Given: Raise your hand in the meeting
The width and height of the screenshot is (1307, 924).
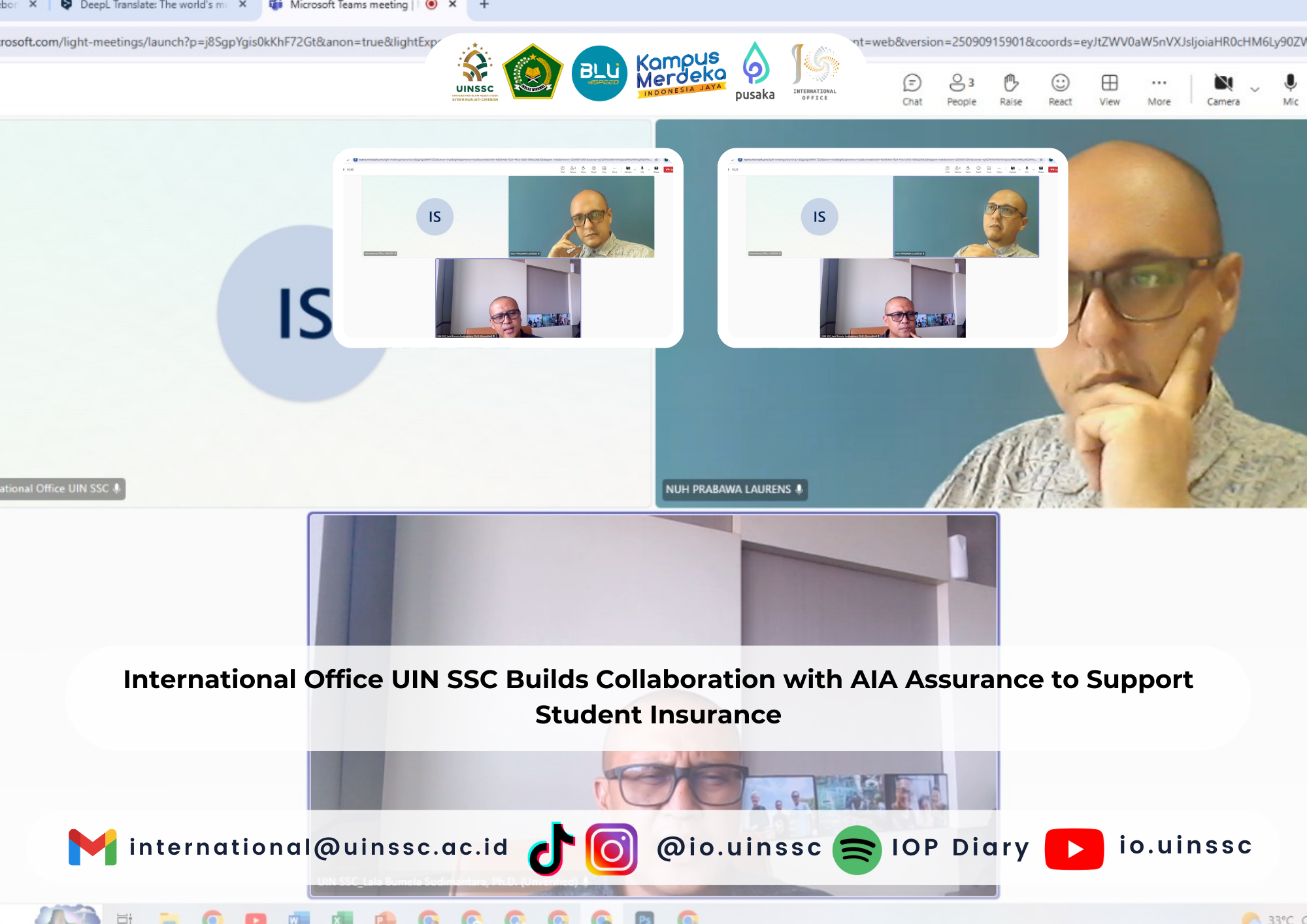Looking at the screenshot, I should [1011, 90].
